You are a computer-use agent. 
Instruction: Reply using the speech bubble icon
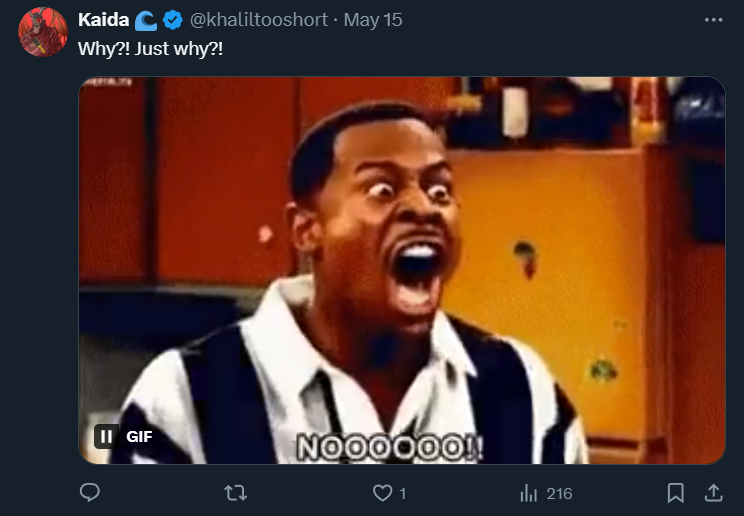click(x=90, y=493)
